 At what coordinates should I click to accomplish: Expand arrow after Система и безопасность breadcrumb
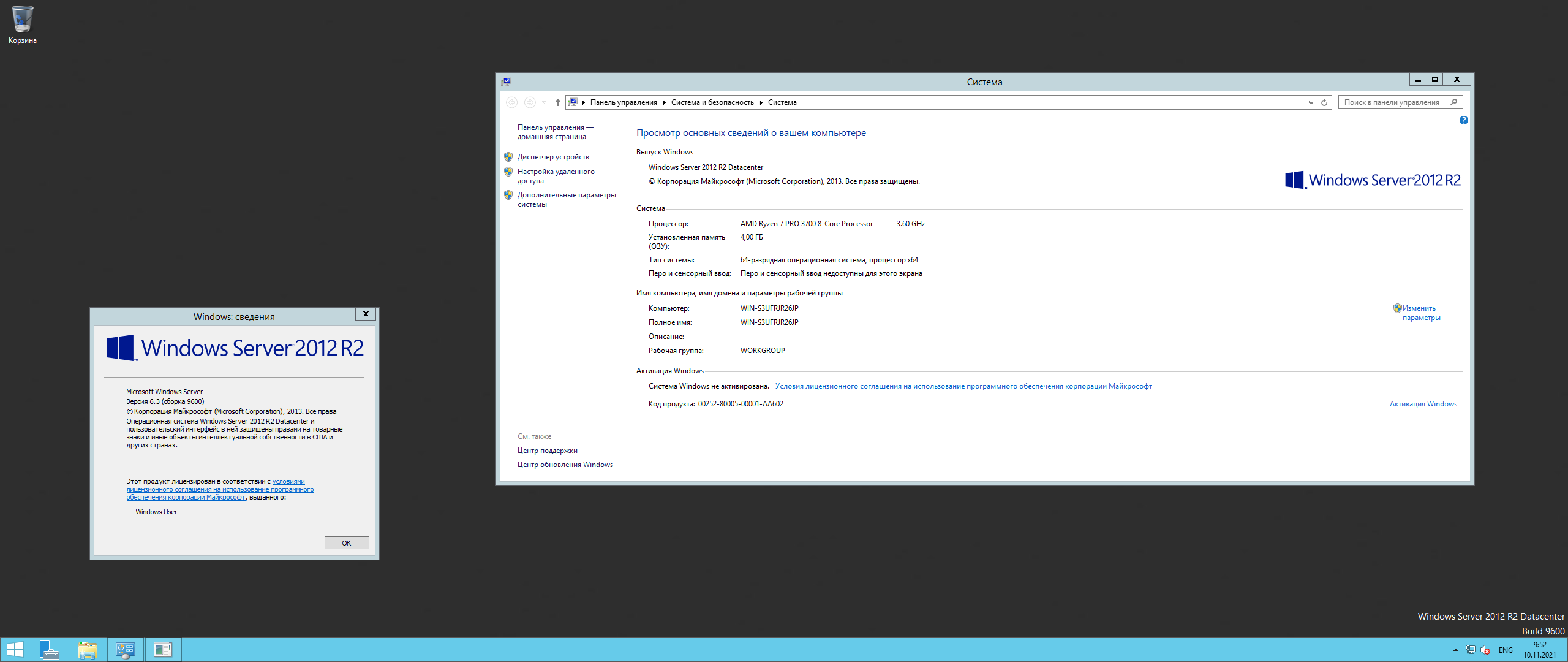761,102
